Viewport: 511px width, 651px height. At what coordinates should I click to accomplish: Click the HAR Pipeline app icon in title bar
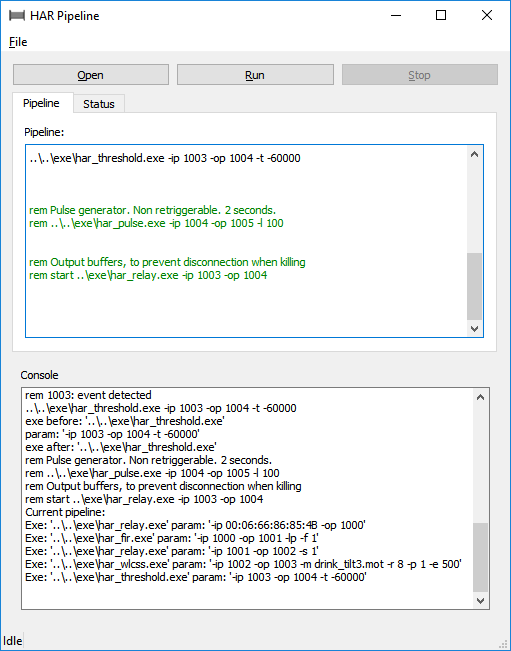coord(17,16)
